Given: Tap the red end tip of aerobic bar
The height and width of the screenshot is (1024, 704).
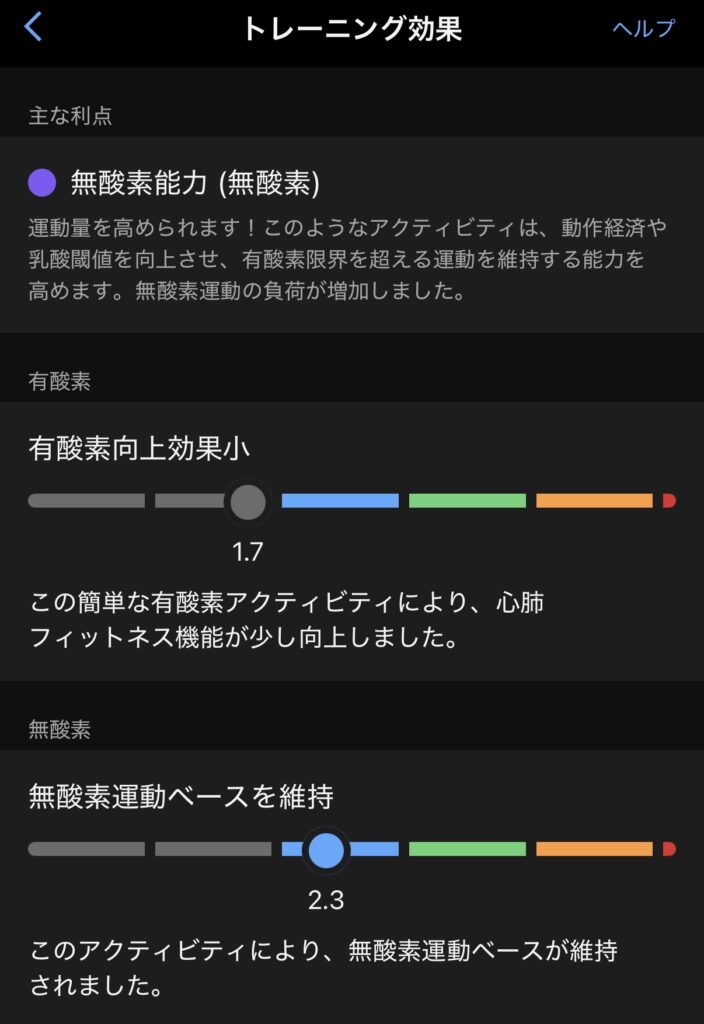Looking at the screenshot, I should [669, 501].
